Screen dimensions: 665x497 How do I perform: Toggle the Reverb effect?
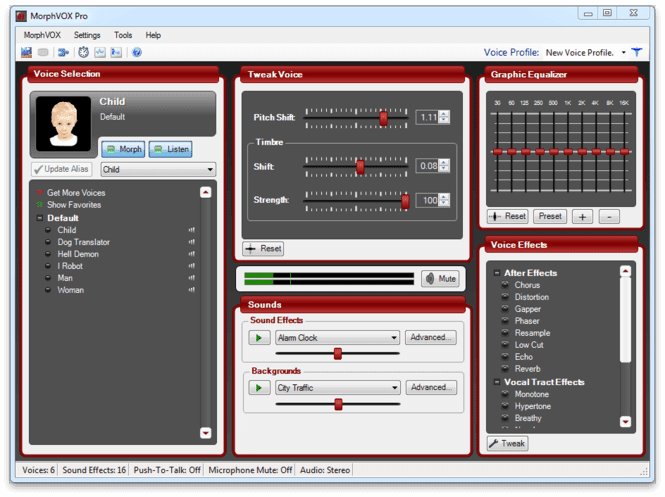tap(505, 369)
